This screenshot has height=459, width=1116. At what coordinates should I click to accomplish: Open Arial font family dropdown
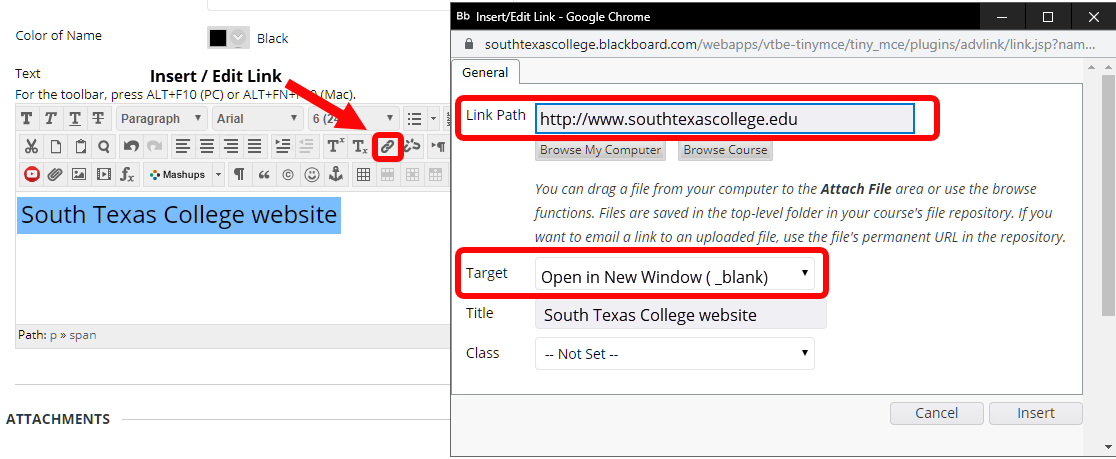[258, 118]
